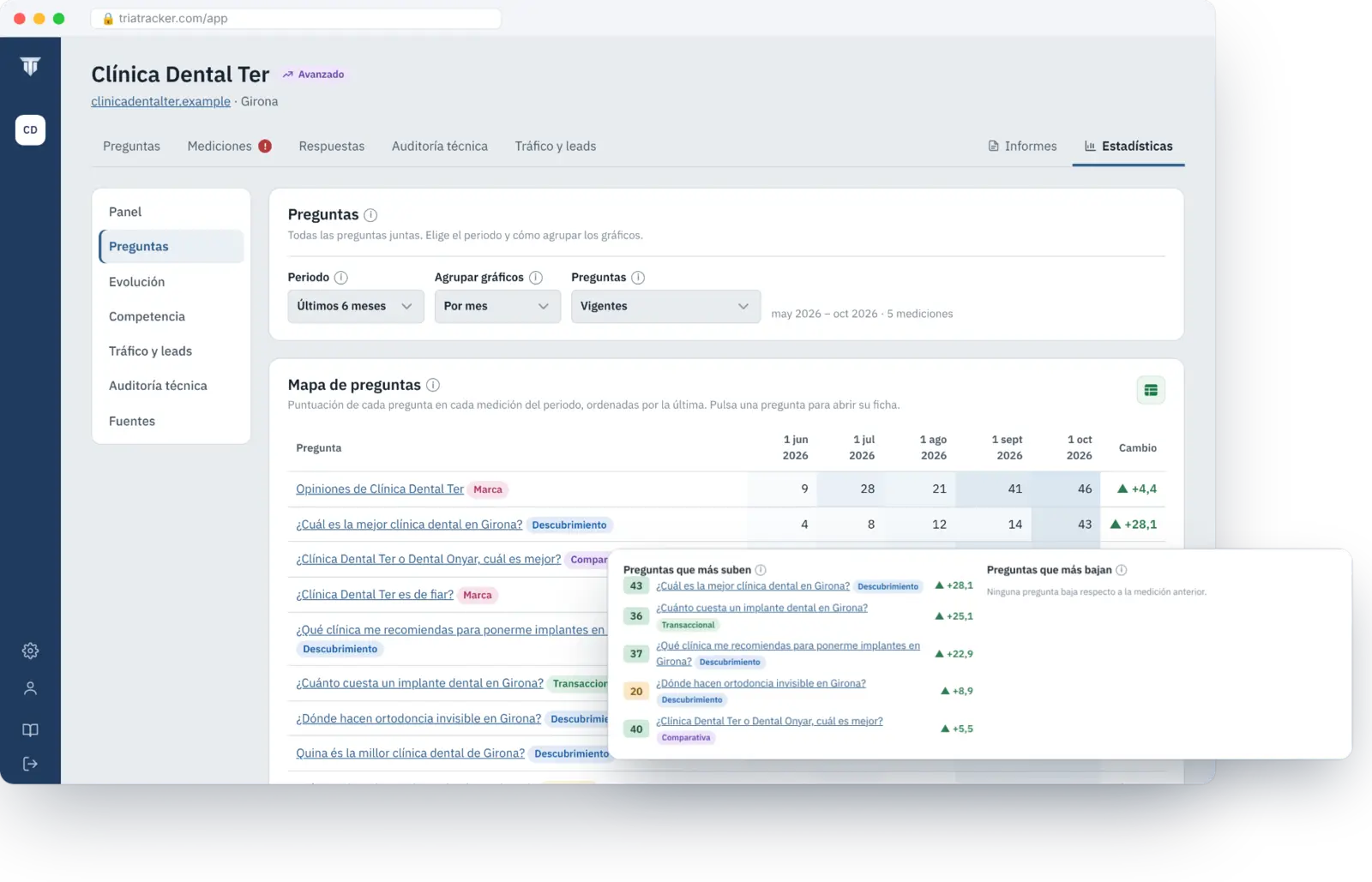The height and width of the screenshot is (882, 1372).
Task: Open the CD account avatar
Action: coord(30,130)
